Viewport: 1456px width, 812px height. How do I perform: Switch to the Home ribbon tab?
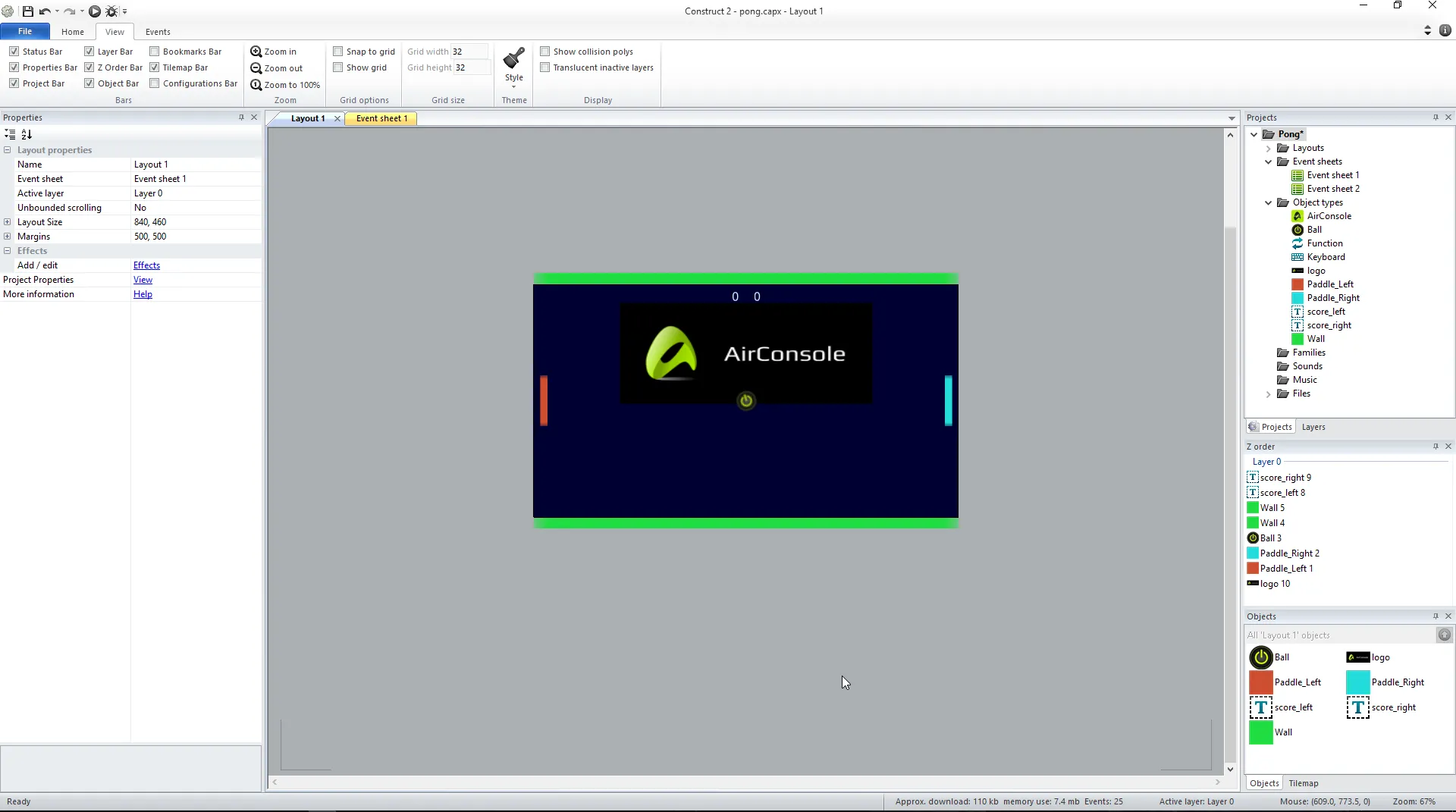(73, 32)
